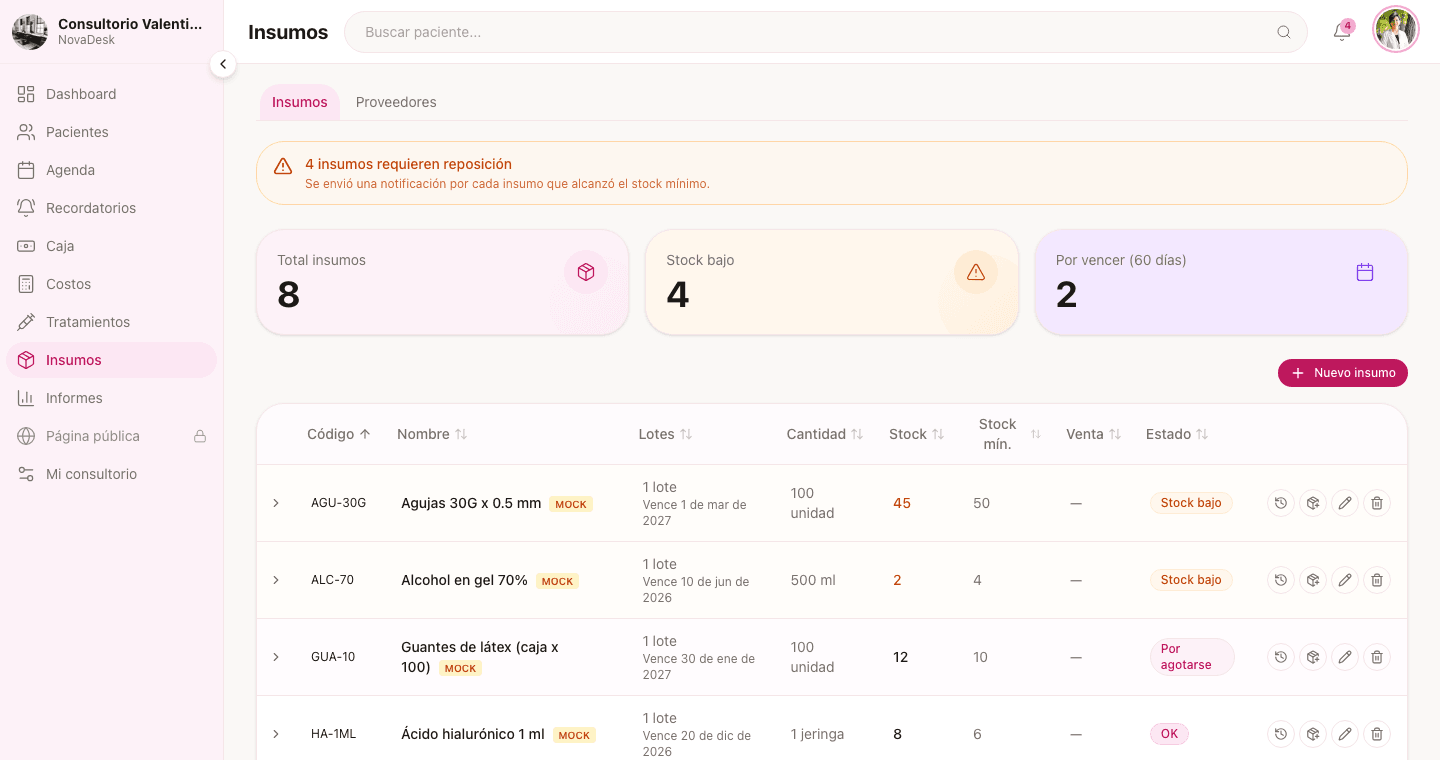Open the Agenda section

[111, 170]
